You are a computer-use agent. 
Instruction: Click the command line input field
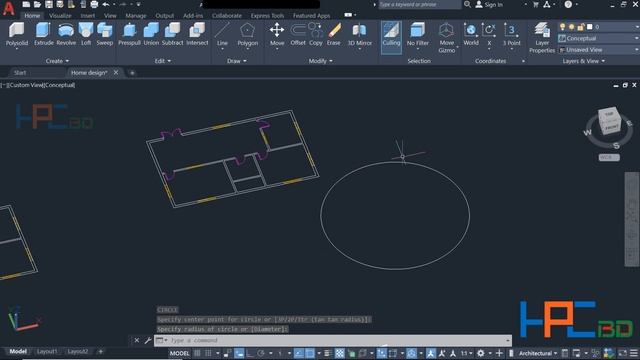pyautogui.click(x=333, y=340)
